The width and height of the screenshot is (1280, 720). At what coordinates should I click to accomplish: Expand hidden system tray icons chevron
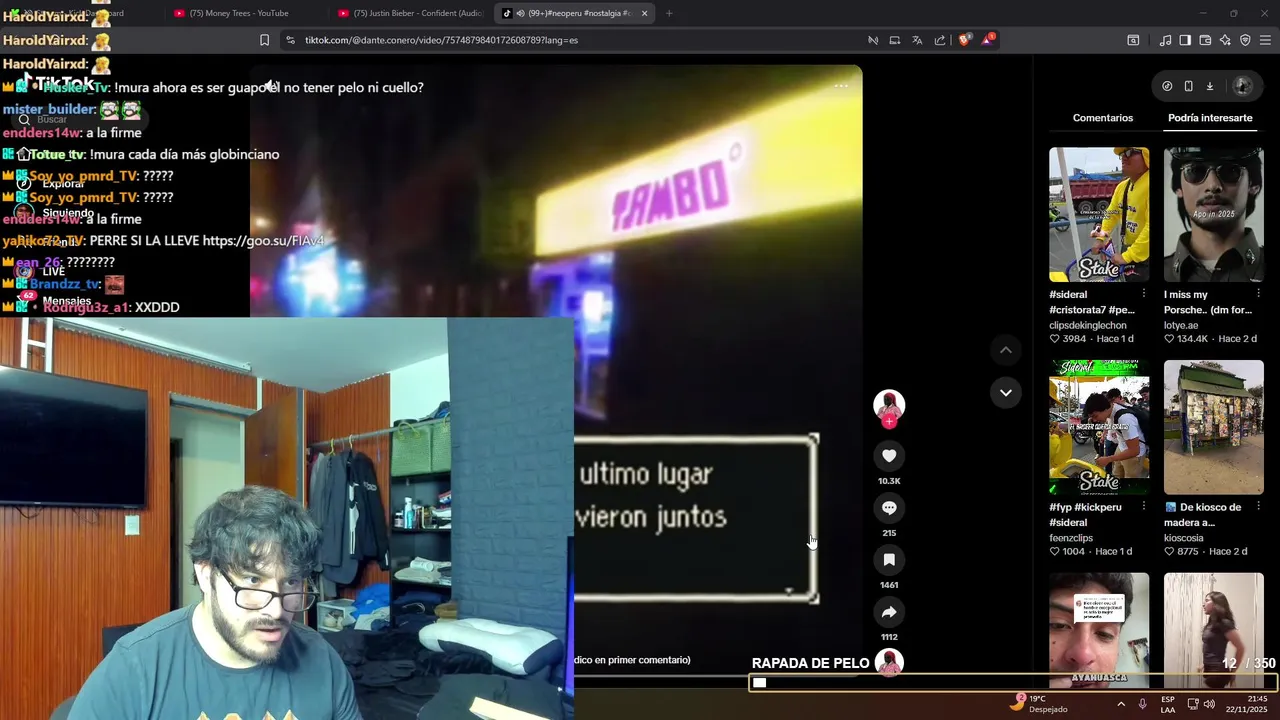pos(1120,704)
